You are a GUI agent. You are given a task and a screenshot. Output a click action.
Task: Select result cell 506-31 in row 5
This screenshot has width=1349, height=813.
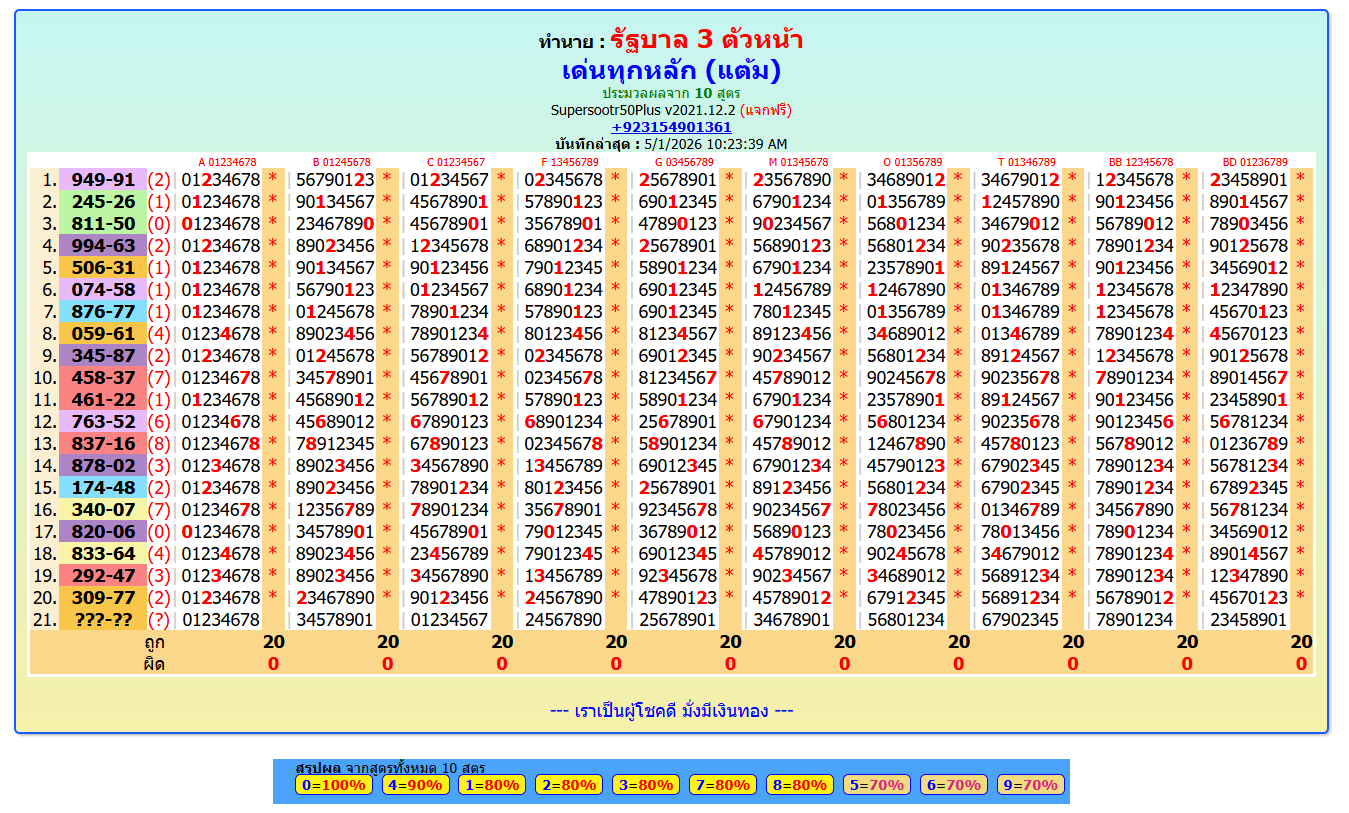(x=103, y=268)
